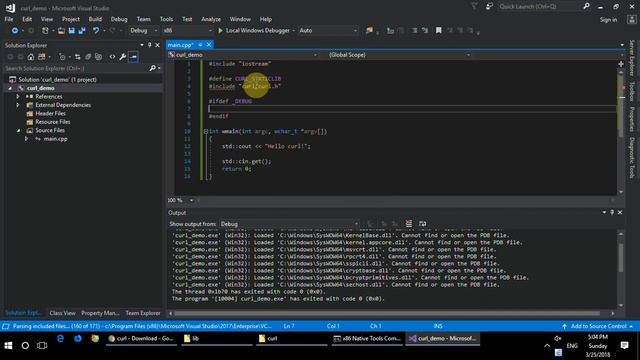Viewport: 640px width, 360px height.
Task: Click the Windows Start button
Action: click(x=9, y=346)
